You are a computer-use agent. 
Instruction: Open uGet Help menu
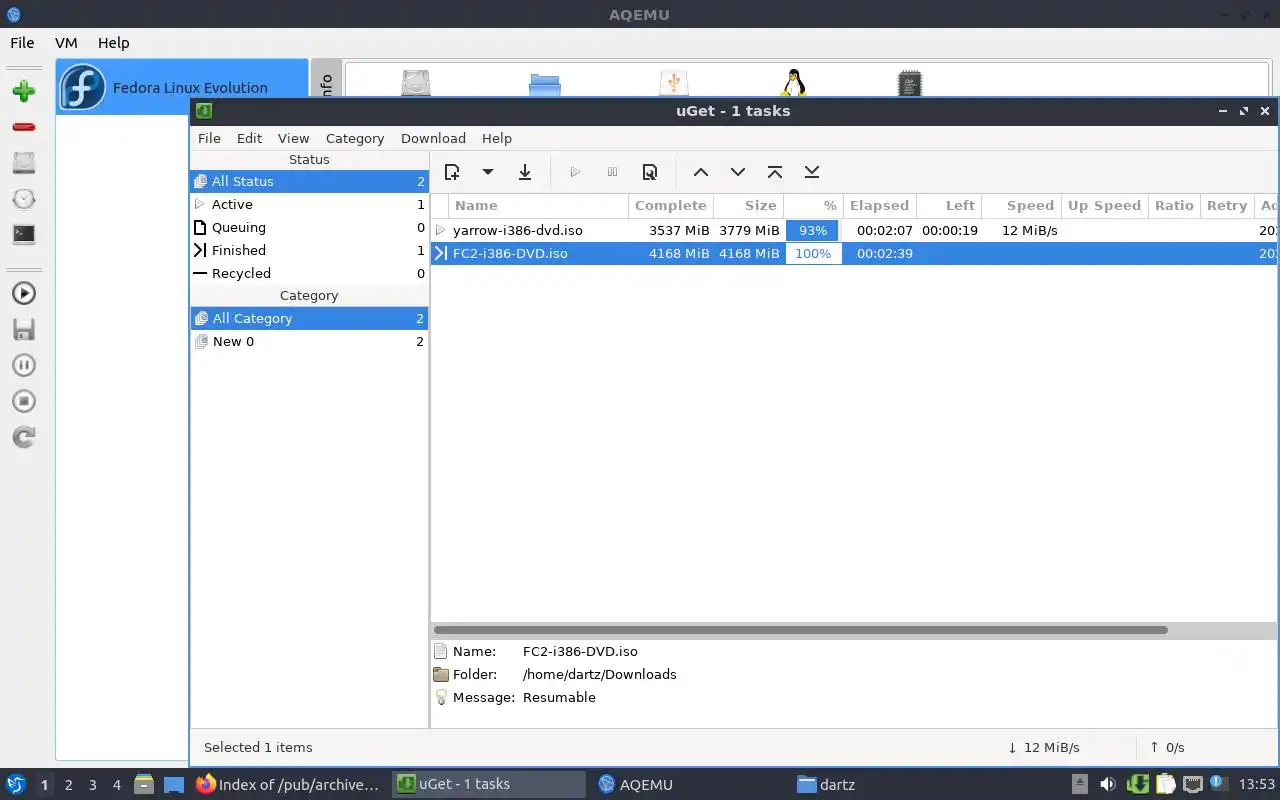click(x=497, y=138)
